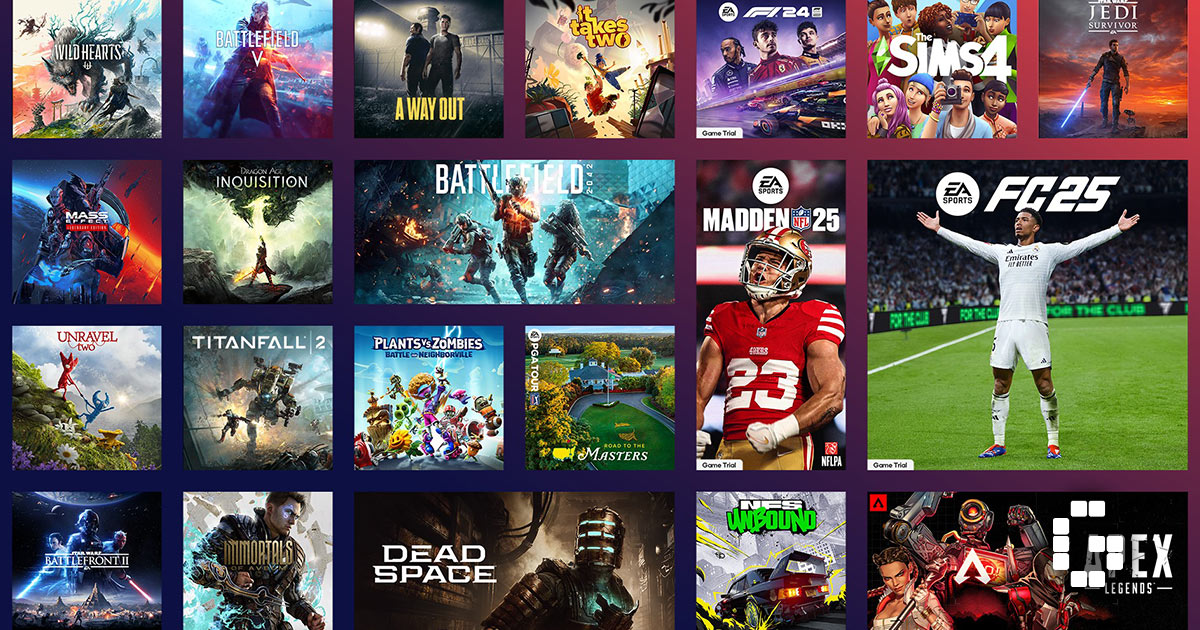Open the Madden NFL 25 cover

[x=771, y=315]
